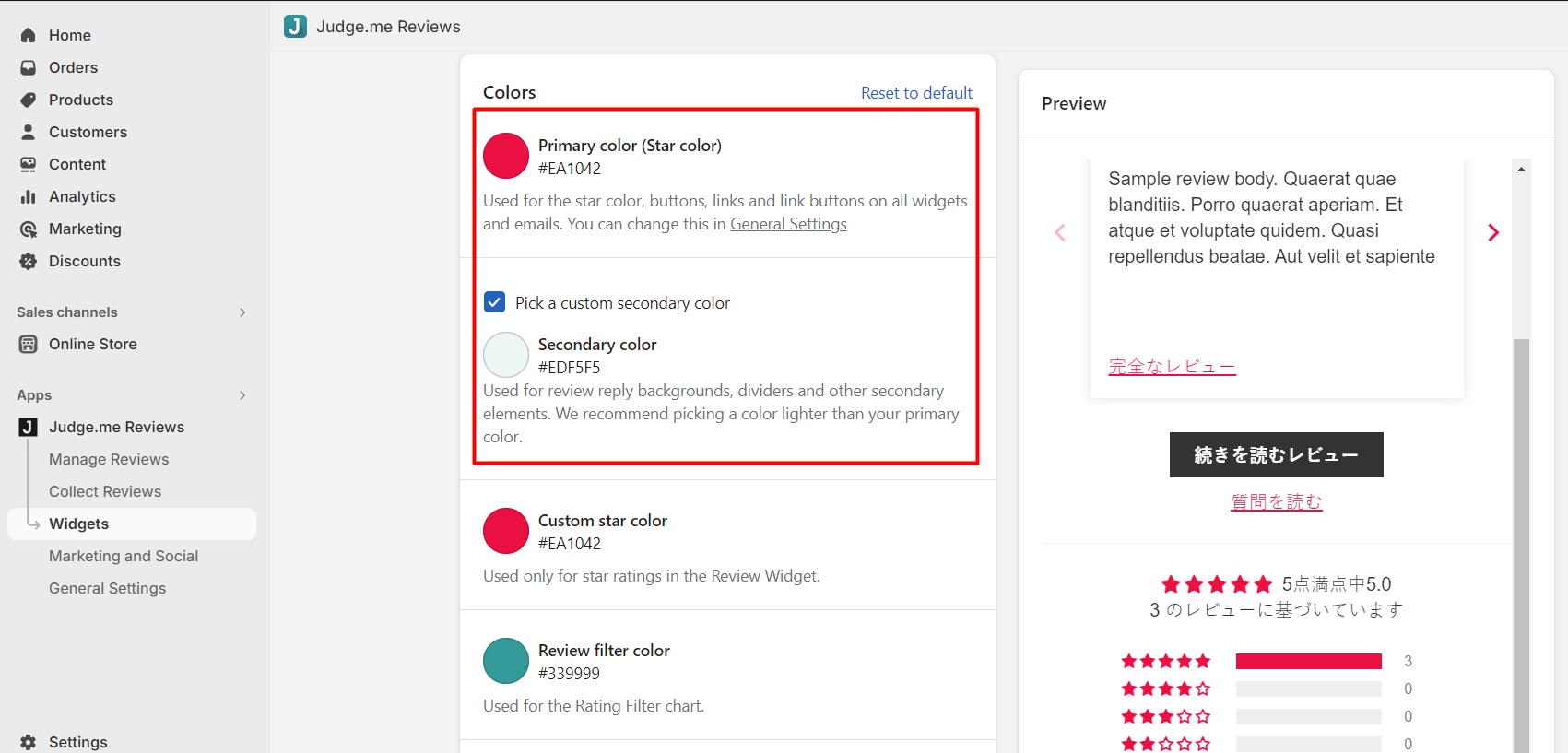Expand the Sales channels section chevron
Screen dimensions: 1568x753
click(x=242, y=312)
